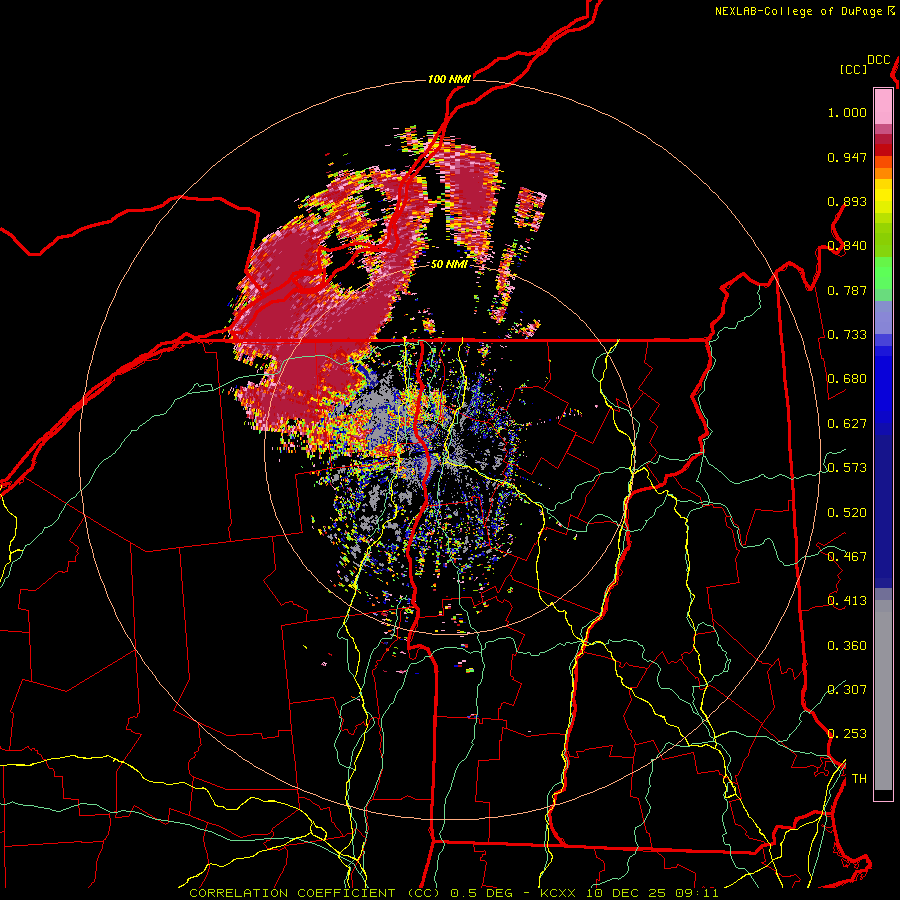
Task: Click the 0.733 scale value
Action: (847, 335)
